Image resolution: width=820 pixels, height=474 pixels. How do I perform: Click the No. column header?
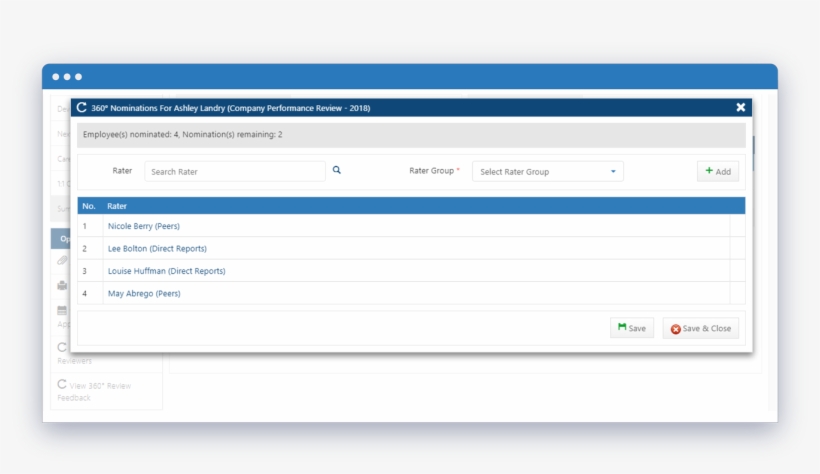click(x=89, y=206)
